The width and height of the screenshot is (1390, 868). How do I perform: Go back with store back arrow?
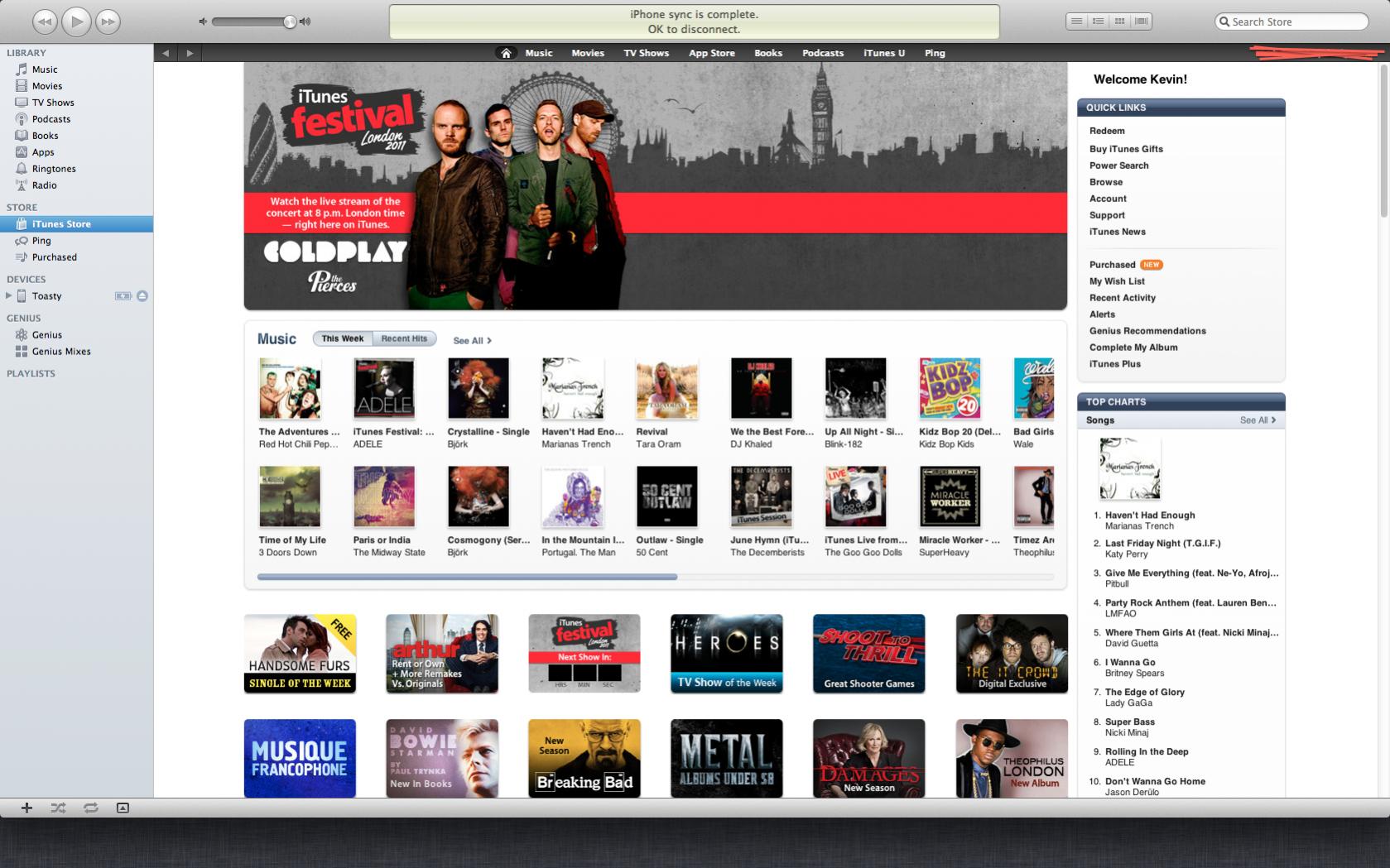click(x=166, y=53)
